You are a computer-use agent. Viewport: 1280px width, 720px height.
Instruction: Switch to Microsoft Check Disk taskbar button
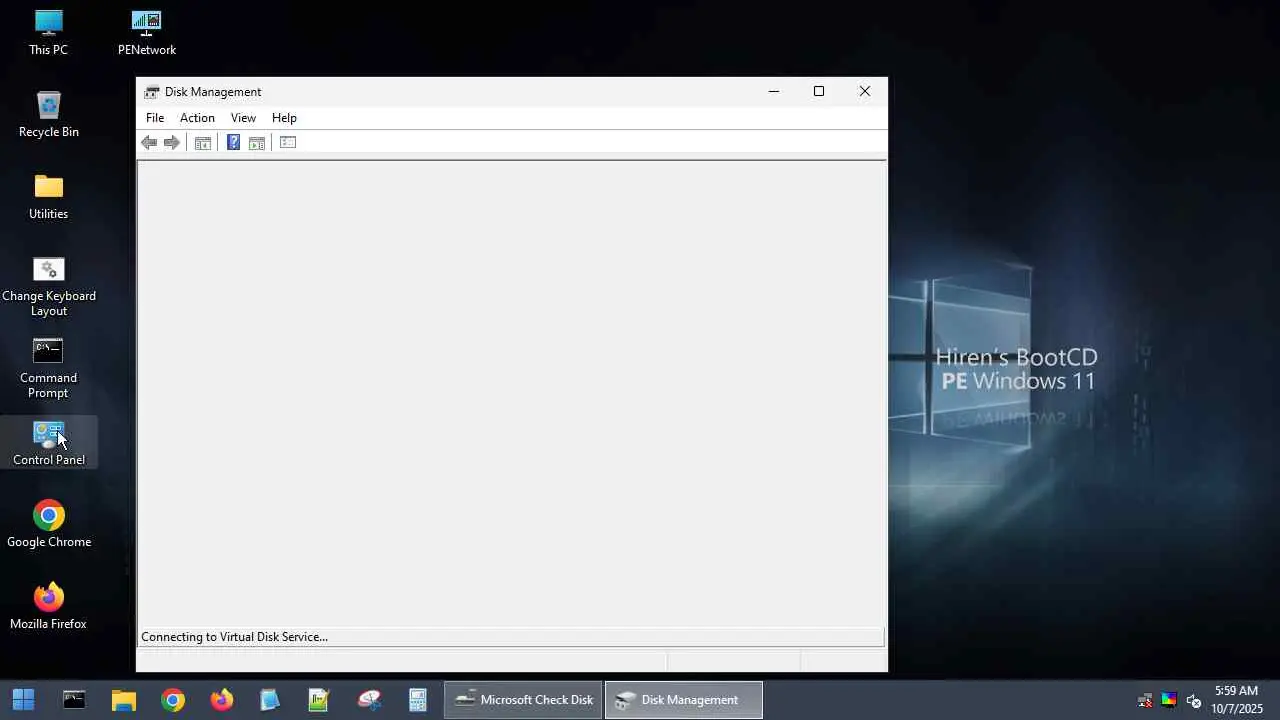coord(524,700)
